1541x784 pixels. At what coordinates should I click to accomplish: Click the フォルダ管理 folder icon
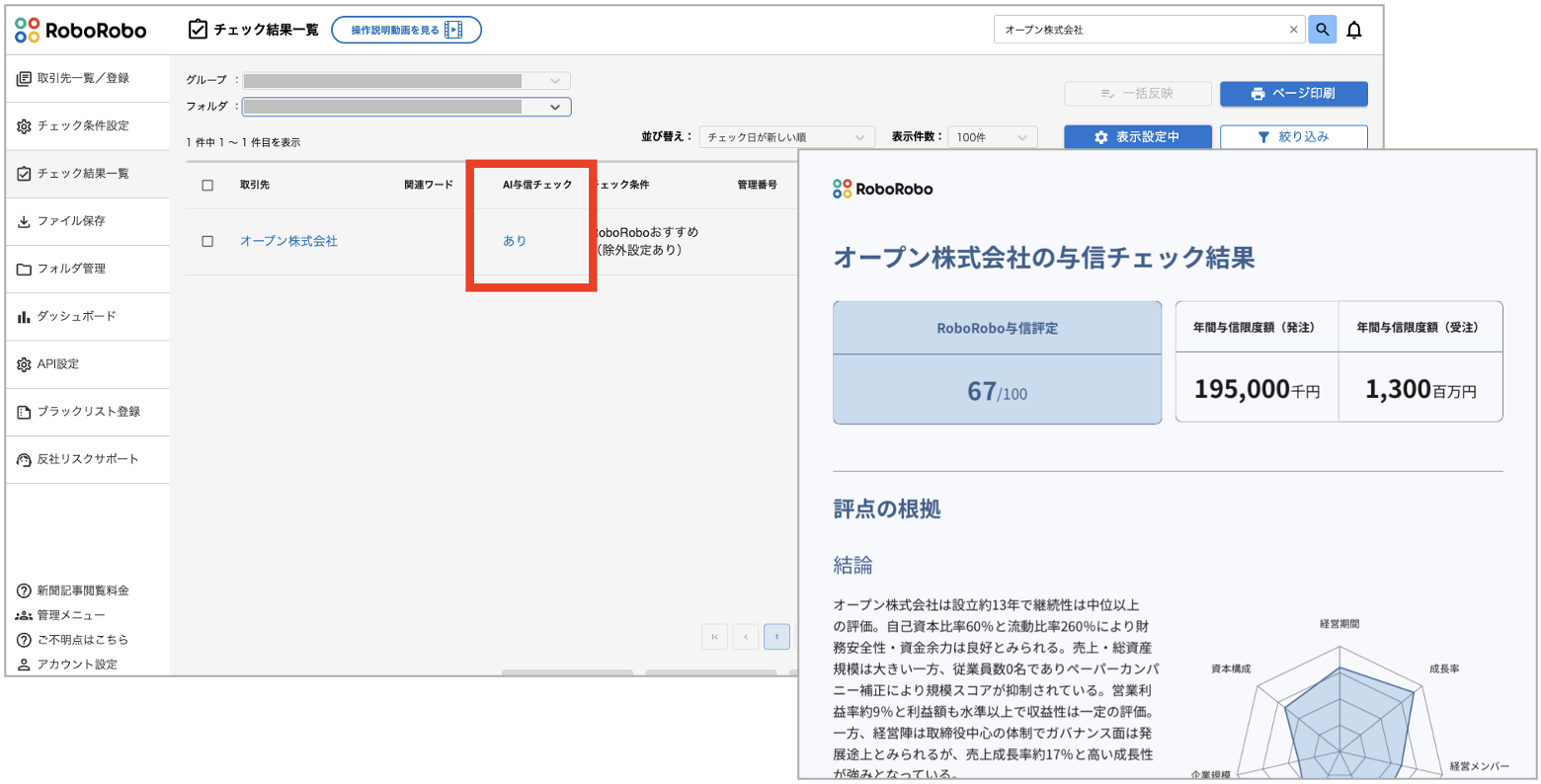click(24, 269)
